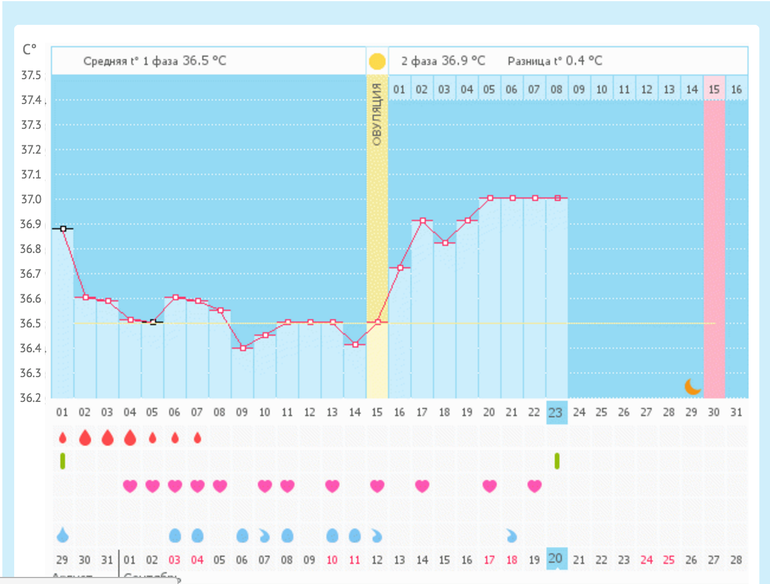Click the green bar marker under cycle day 23
The image size is (770, 584).
[x=557, y=461]
